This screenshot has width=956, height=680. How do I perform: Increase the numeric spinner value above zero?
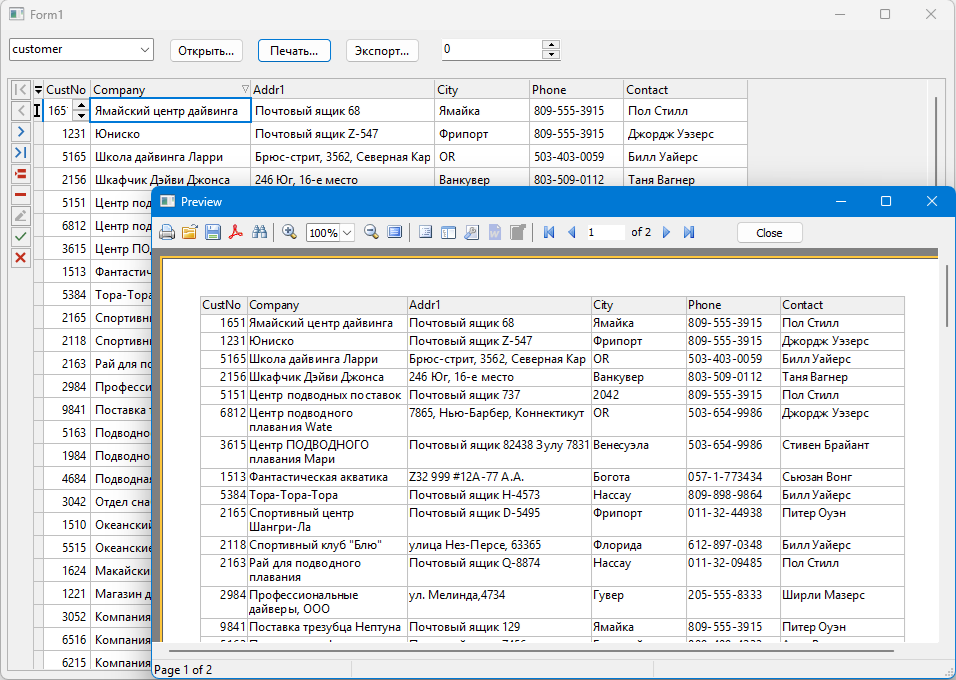pos(550,44)
